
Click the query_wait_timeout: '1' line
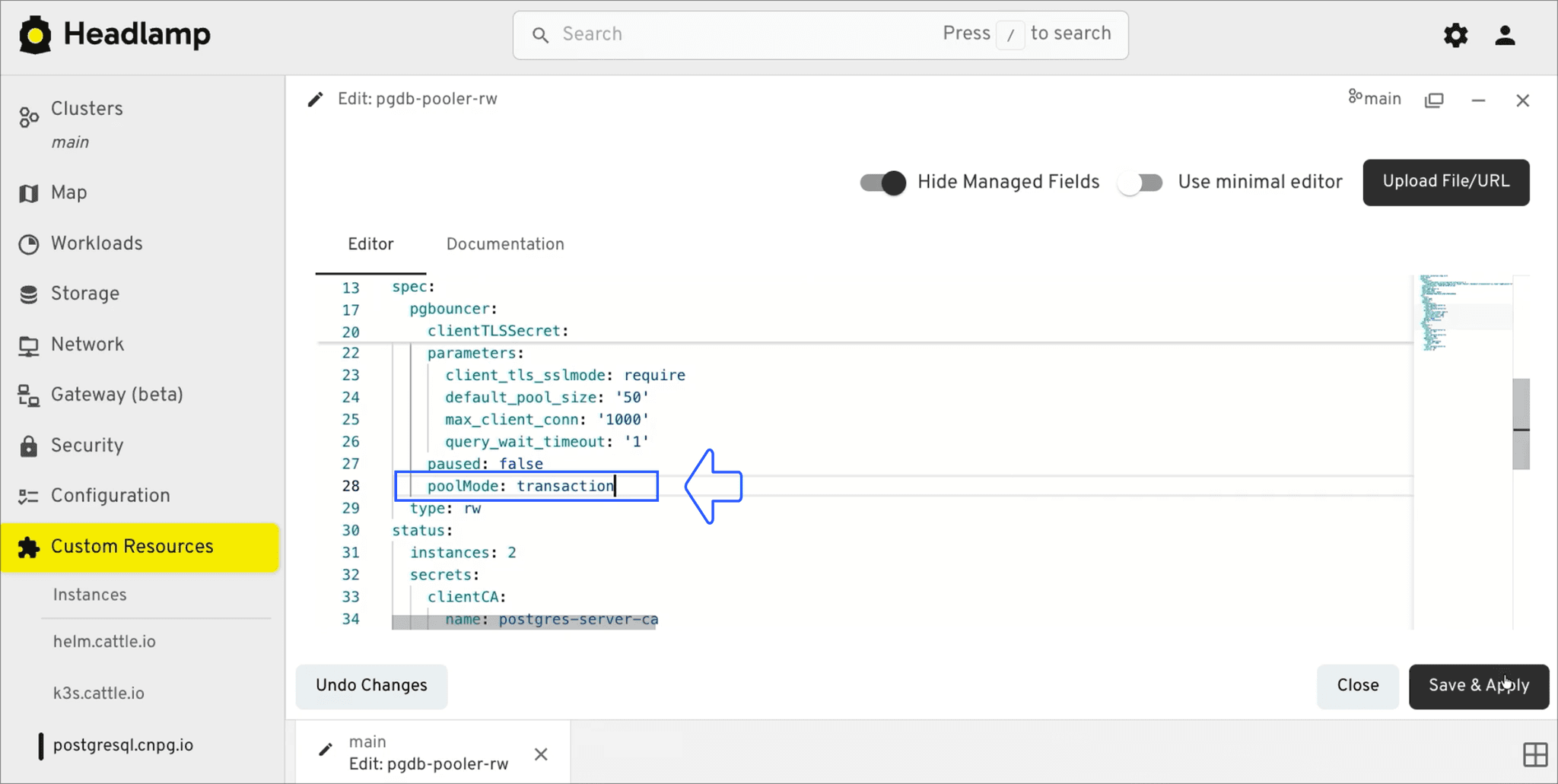[547, 441]
